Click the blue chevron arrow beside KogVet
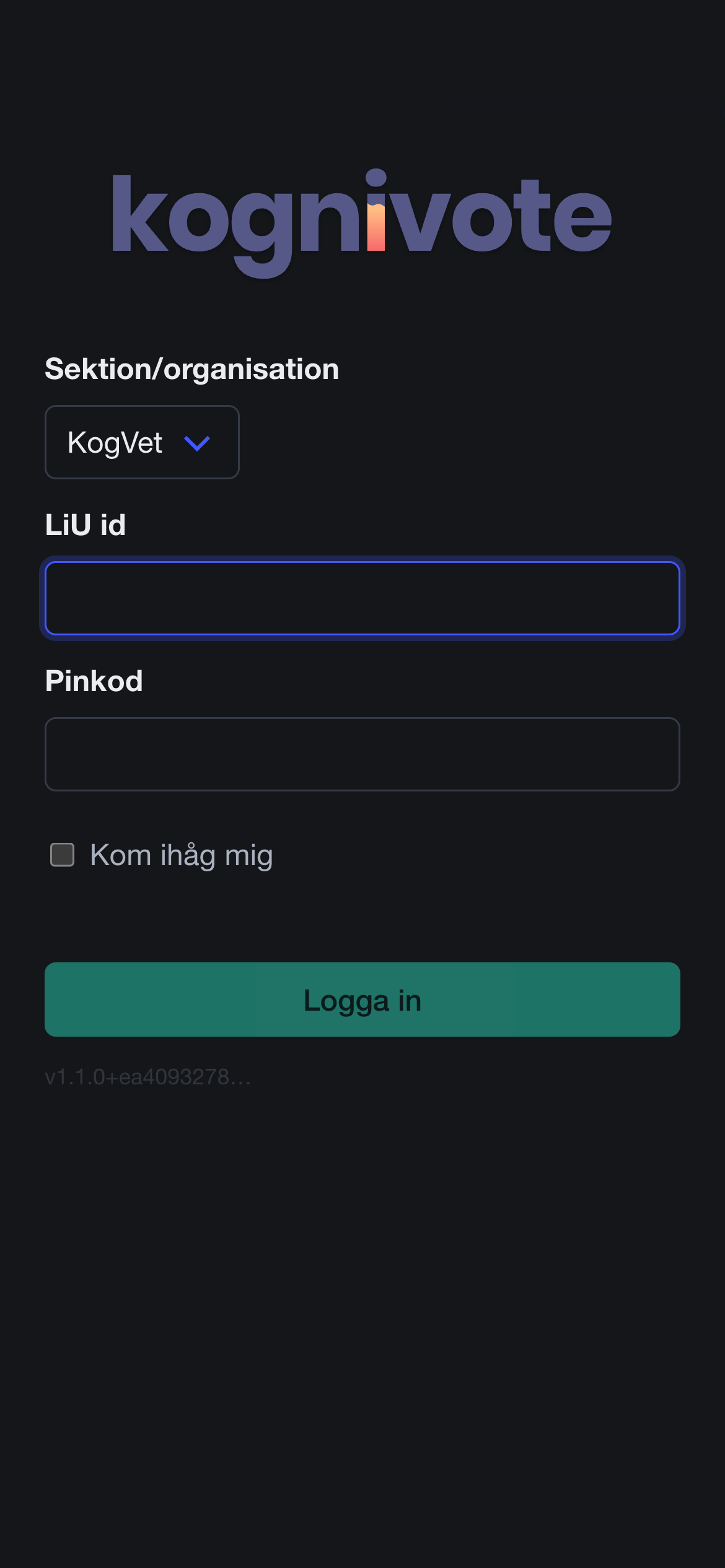The height and width of the screenshot is (1568, 725). pos(197,443)
